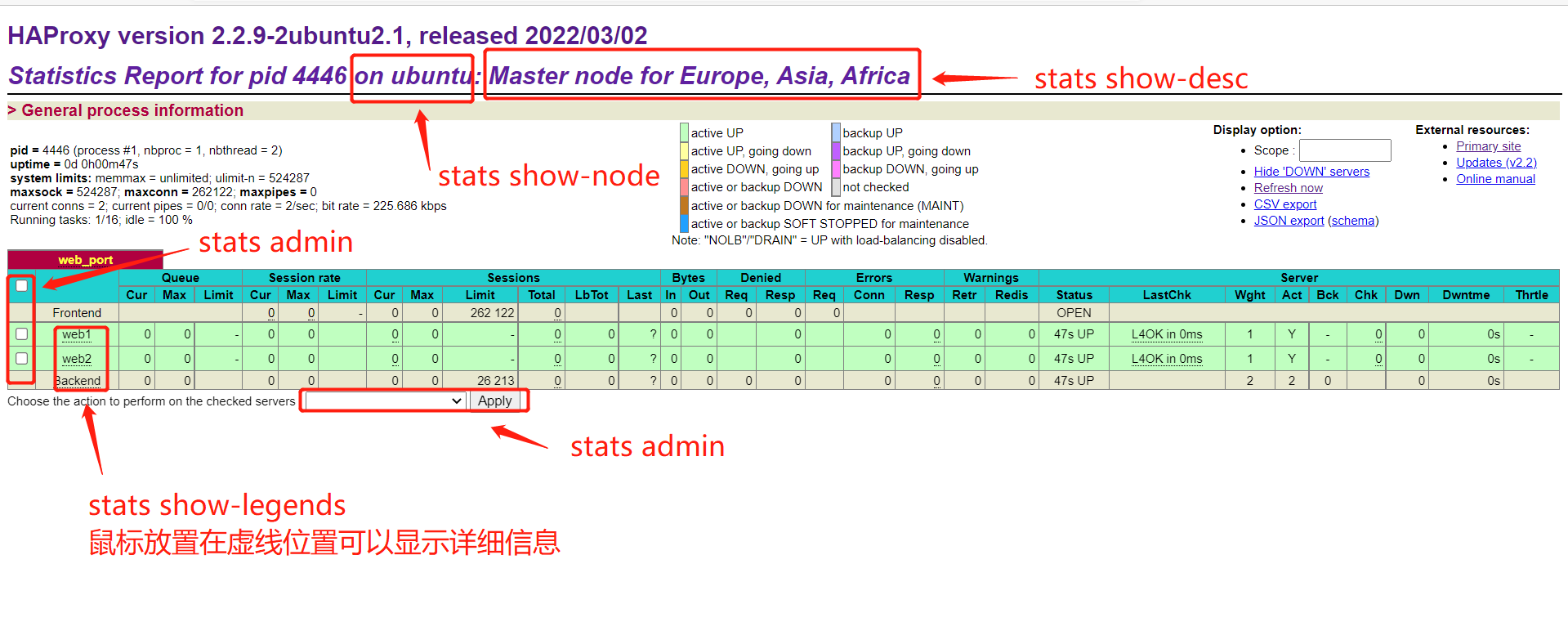Click the 'active DOWN, going up' legend swatch

click(684, 168)
